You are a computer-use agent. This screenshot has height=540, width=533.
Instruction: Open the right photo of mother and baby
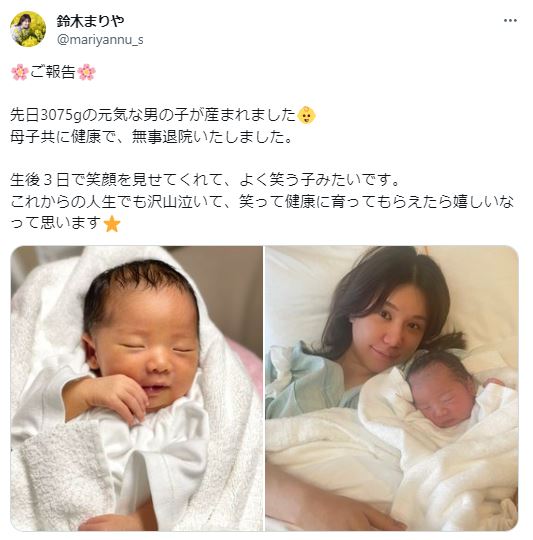point(392,388)
